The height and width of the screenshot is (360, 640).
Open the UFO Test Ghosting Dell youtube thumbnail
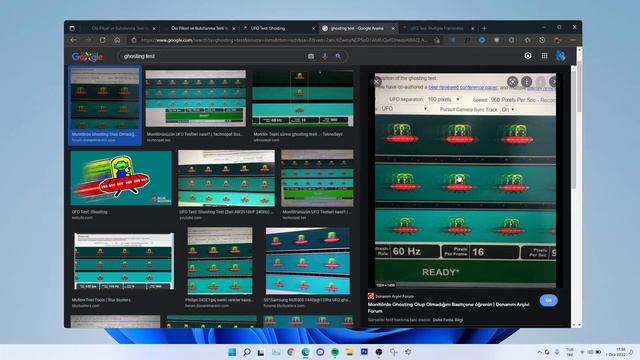click(226, 178)
